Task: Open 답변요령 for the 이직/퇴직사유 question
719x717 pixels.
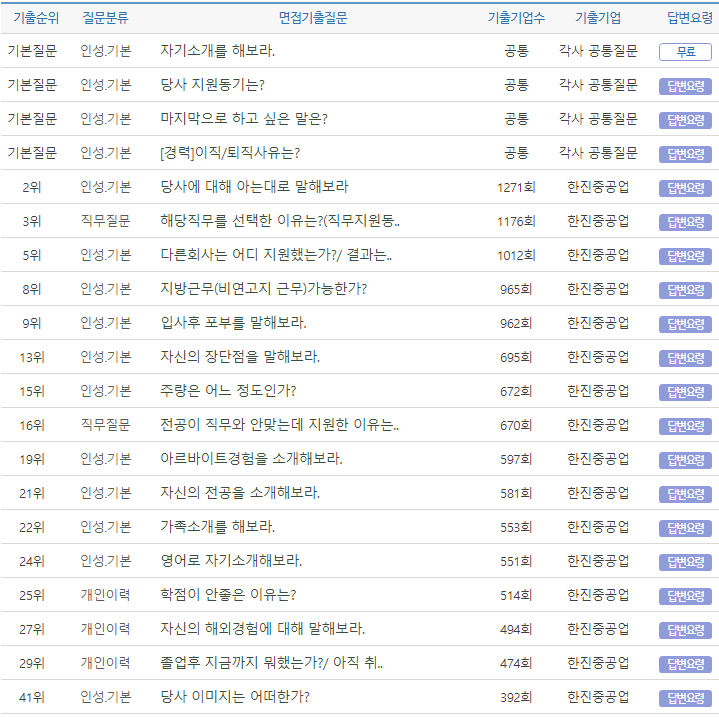Action: (685, 154)
